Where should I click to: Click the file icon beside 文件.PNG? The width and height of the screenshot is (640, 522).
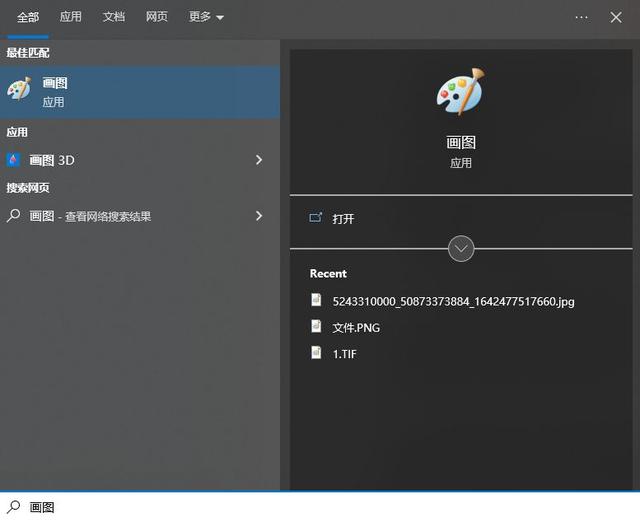[316, 326]
